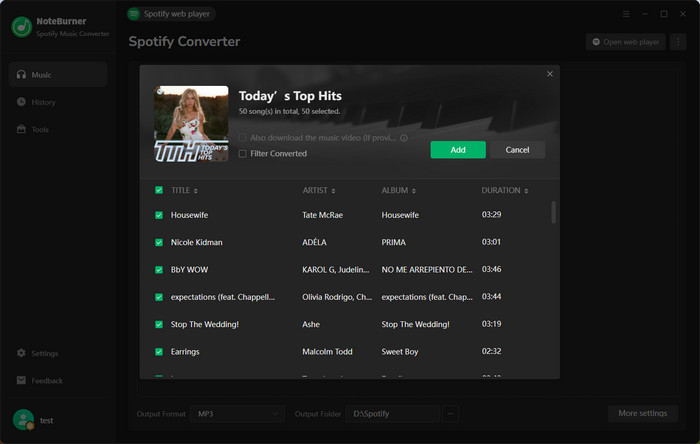Screen dimensions: 700x444
Task: Click the Today's Top Hits cover thumbnail
Action: pos(191,124)
